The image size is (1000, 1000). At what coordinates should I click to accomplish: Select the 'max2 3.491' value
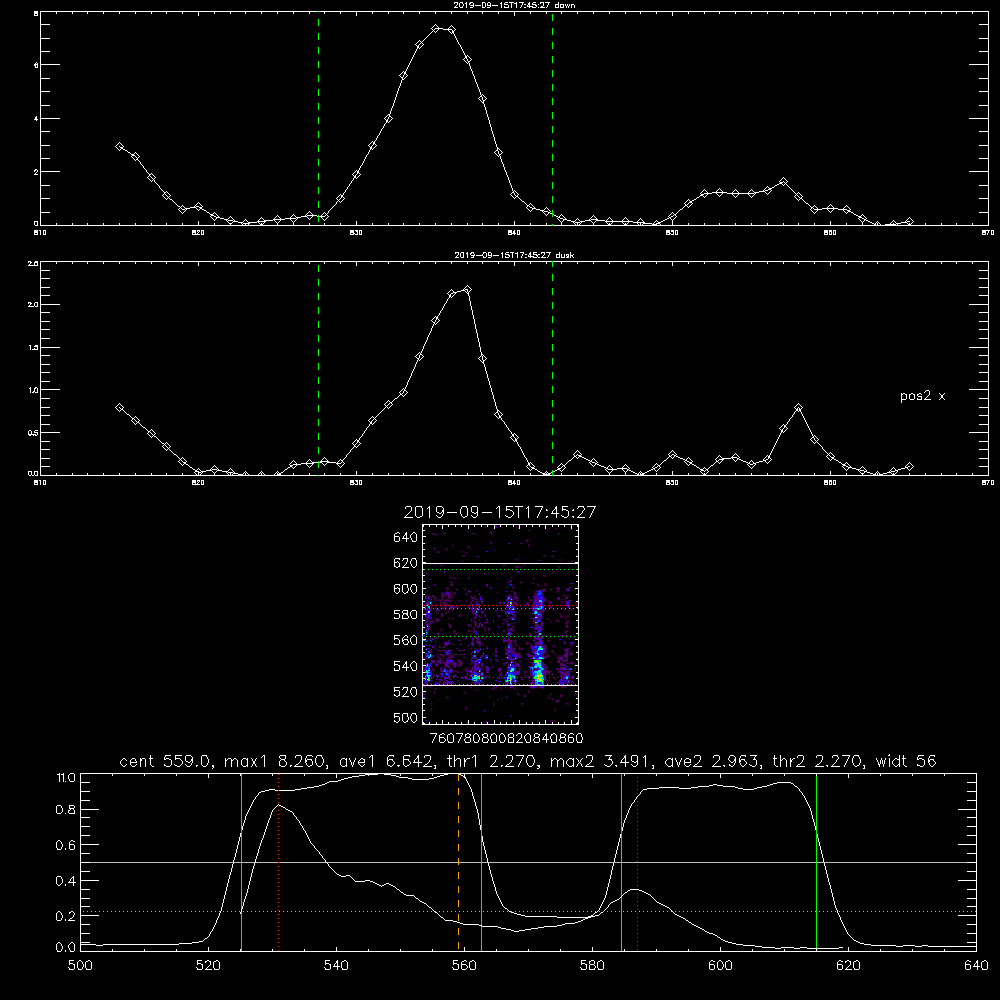[x=599, y=761]
